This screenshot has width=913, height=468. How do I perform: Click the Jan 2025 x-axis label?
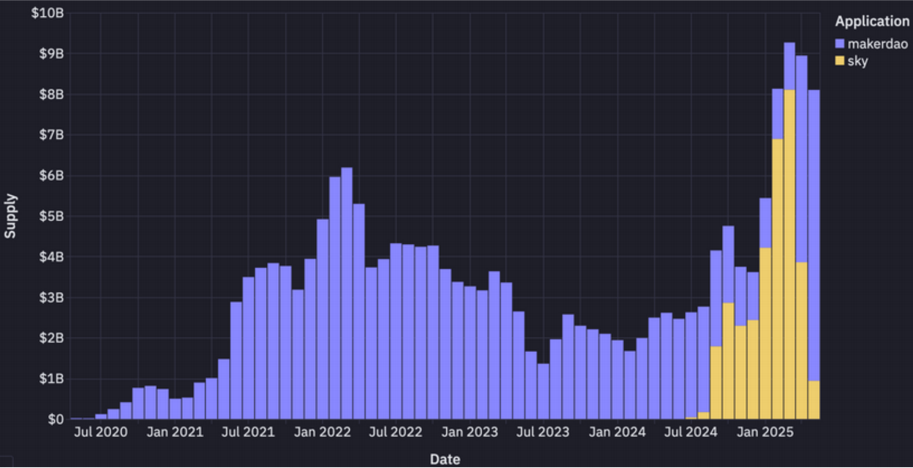tap(766, 432)
